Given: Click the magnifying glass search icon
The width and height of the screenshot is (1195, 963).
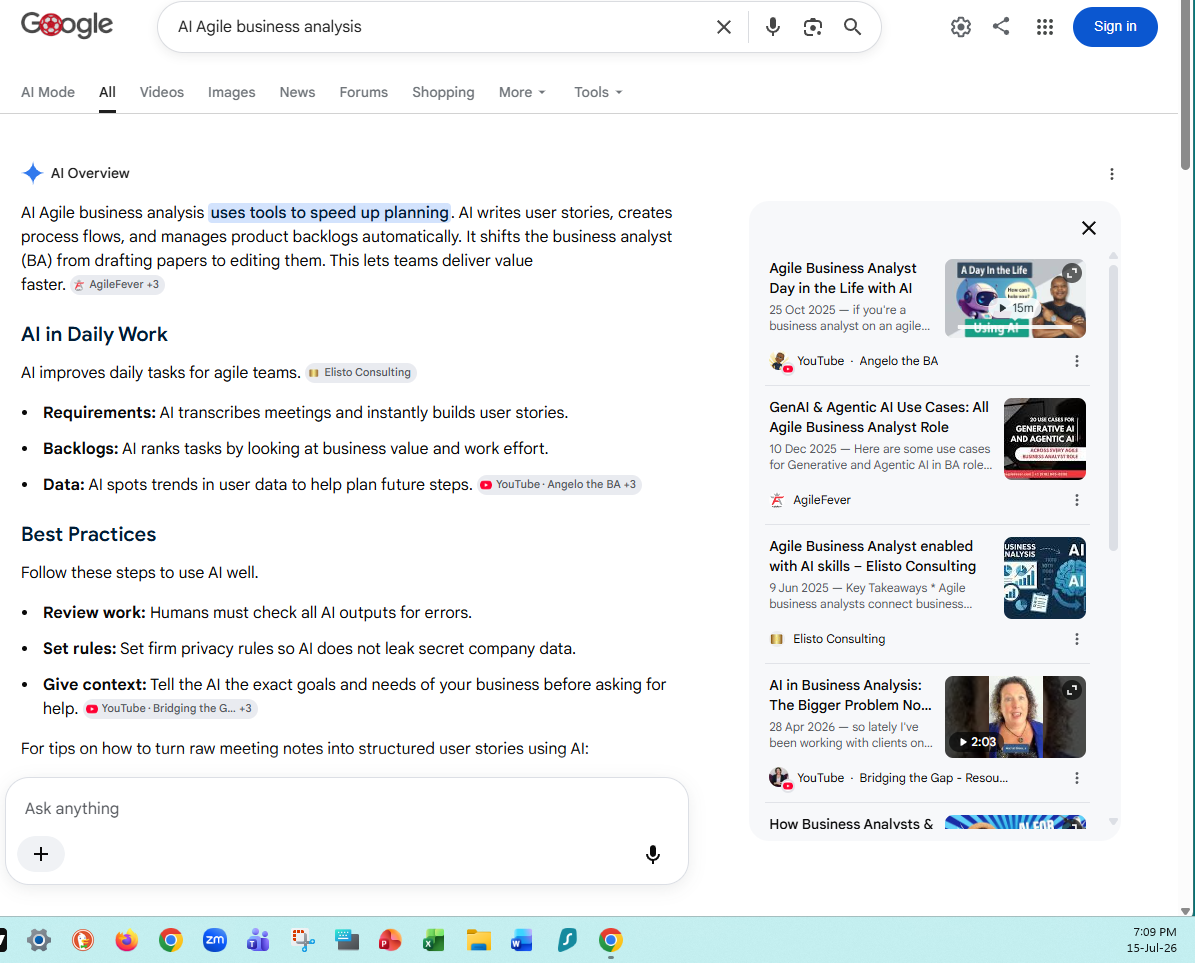Looking at the screenshot, I should (x=852, y=27).
